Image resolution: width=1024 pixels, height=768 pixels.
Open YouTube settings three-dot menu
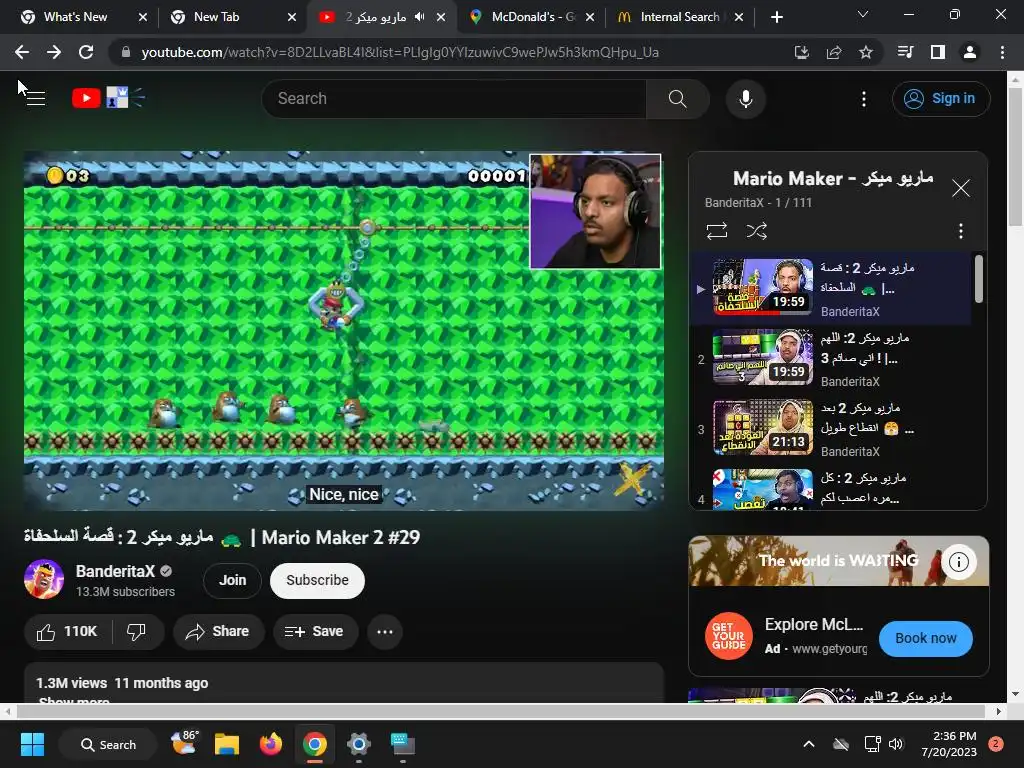point(863,99)
